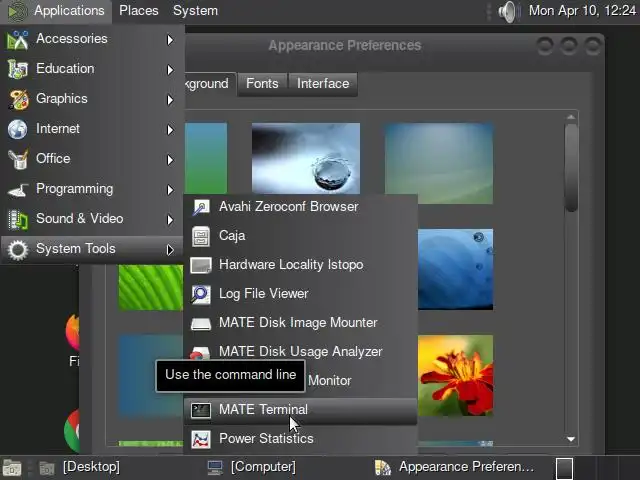
Task: Click the Office category icon
Action: click(18, 159)
